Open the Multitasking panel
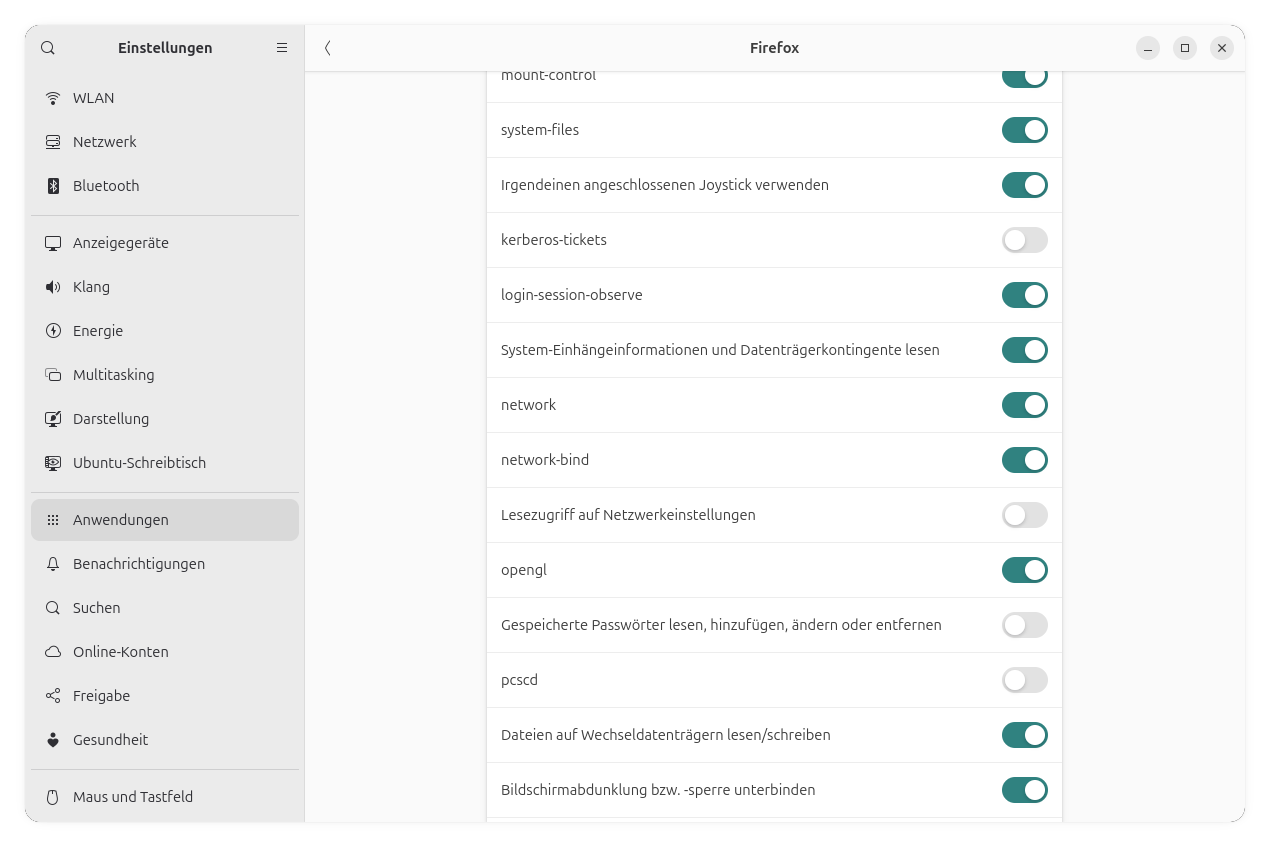Viewport: 1270px width, 847px height. click(165, 375)
